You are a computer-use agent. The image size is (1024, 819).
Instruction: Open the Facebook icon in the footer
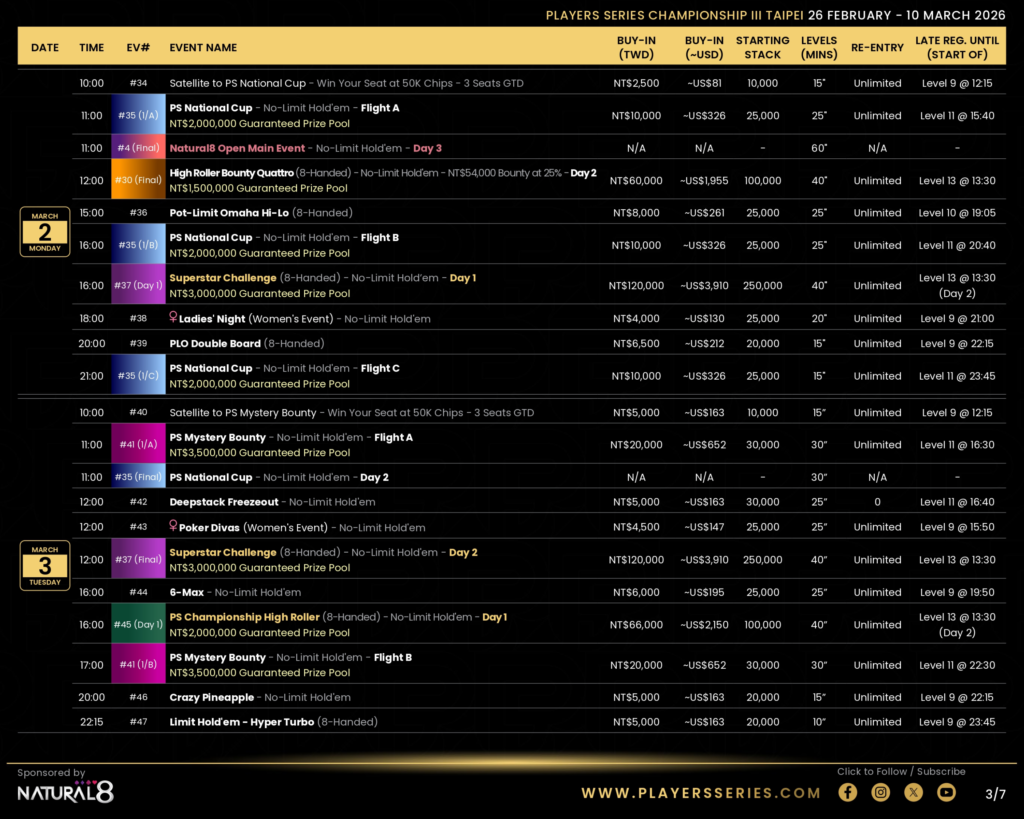[x=847, y=792]
